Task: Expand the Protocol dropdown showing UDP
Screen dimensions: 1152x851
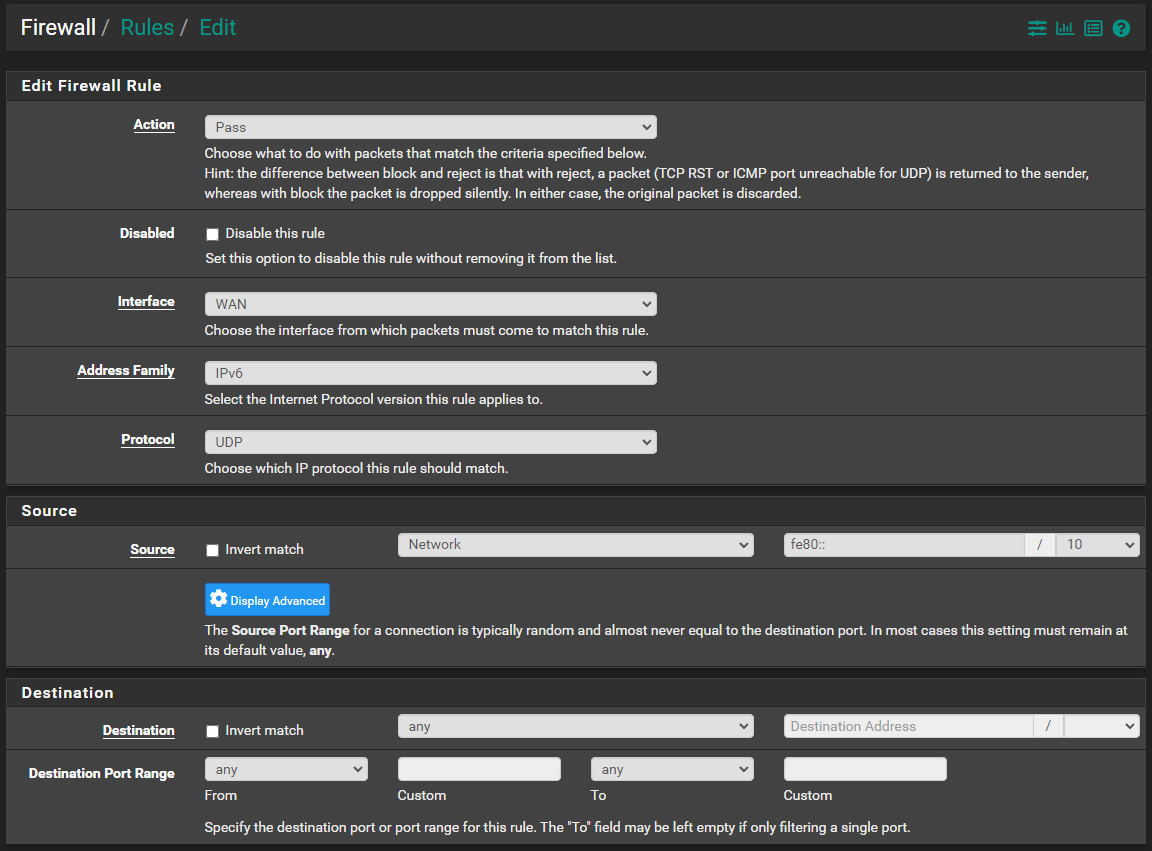Action: click(x=431, y=442)
